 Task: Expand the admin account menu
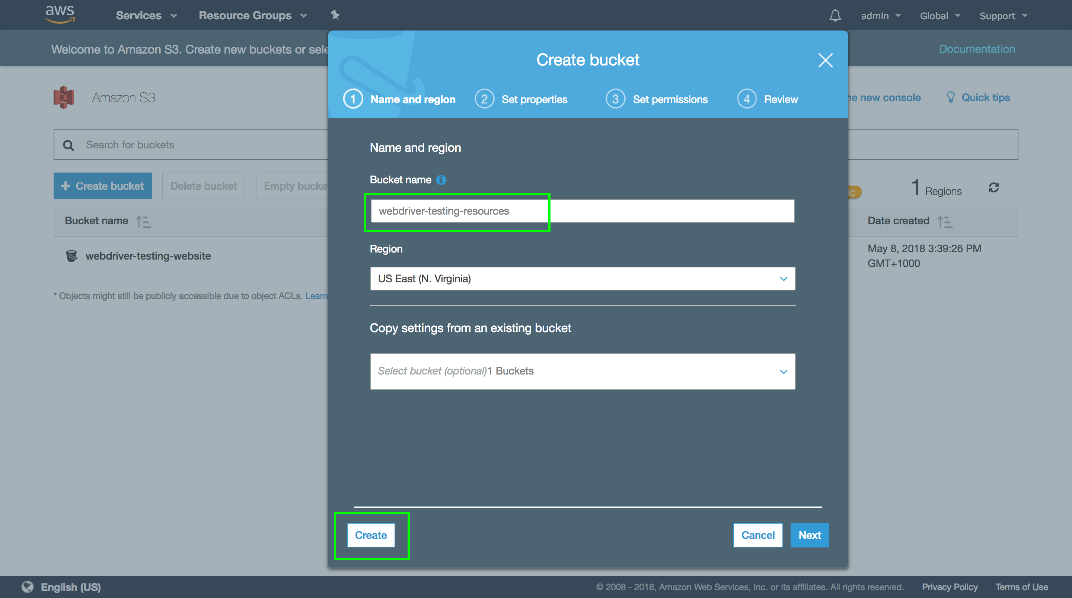(x=880, y=16)
